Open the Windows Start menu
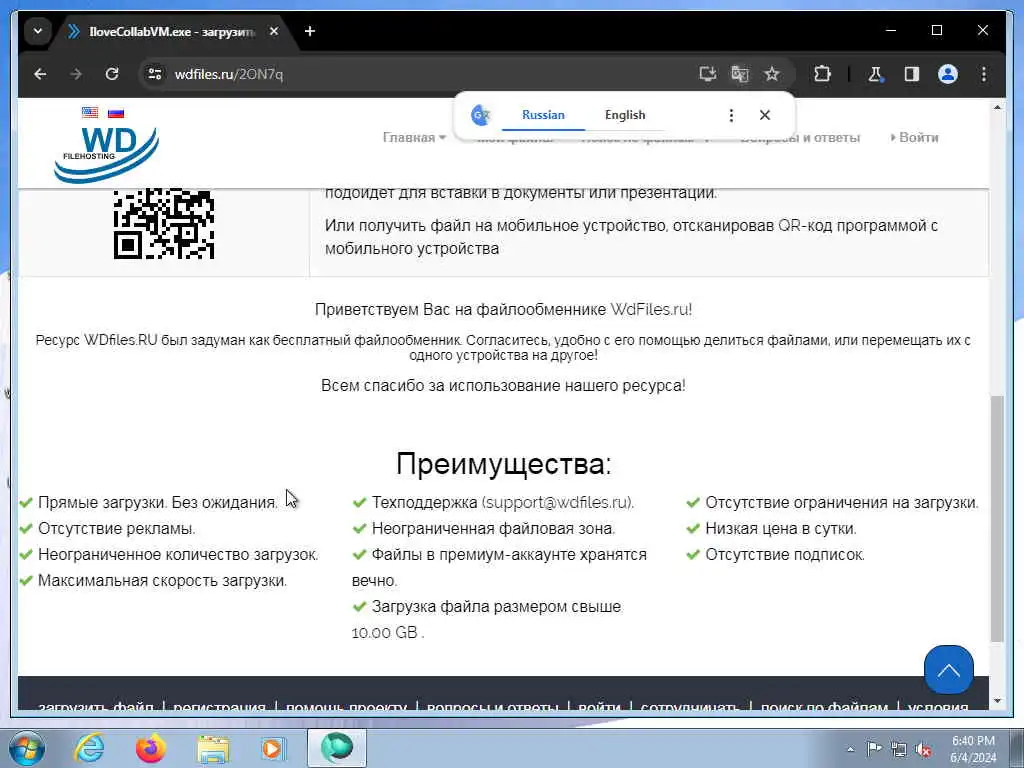This screenshot has height=768, width=1024. click(27, 748)
